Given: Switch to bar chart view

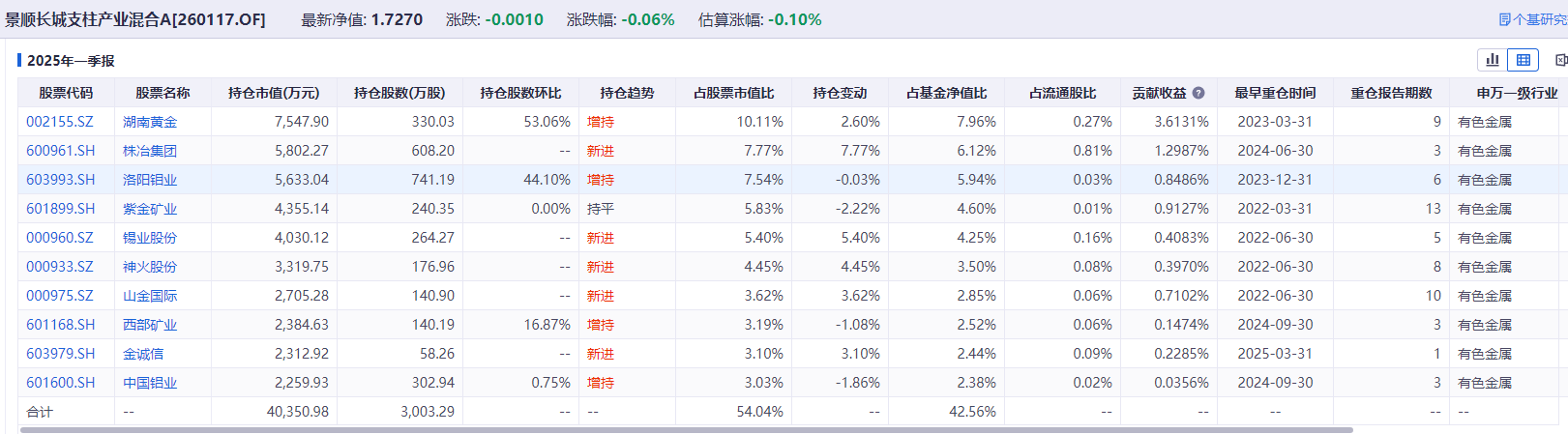Looking at the screenshot, I should [1493, 60].
